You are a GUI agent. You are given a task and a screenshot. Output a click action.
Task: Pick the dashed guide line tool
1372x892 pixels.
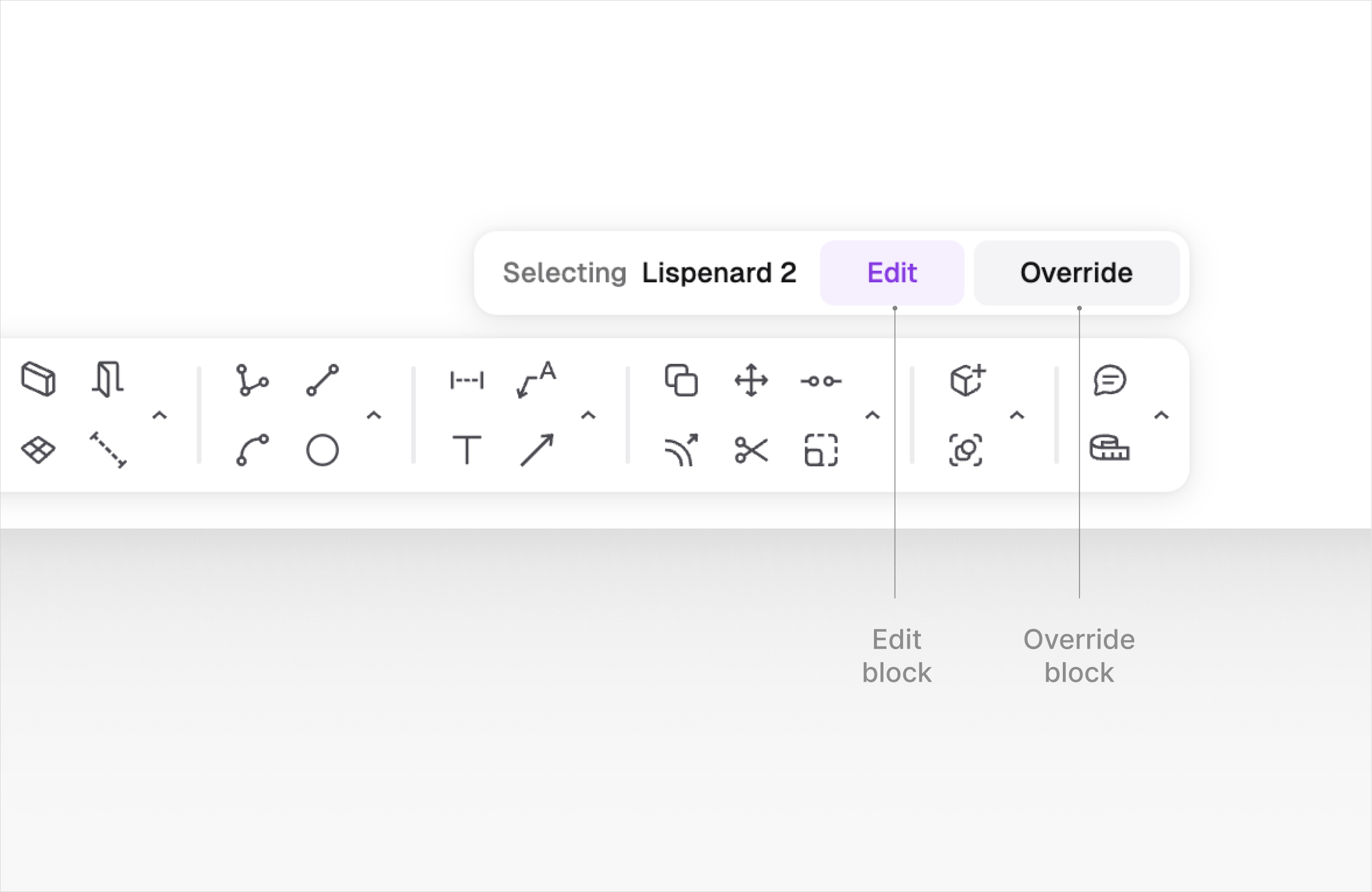pyautogui.click(x=108, y=450)
